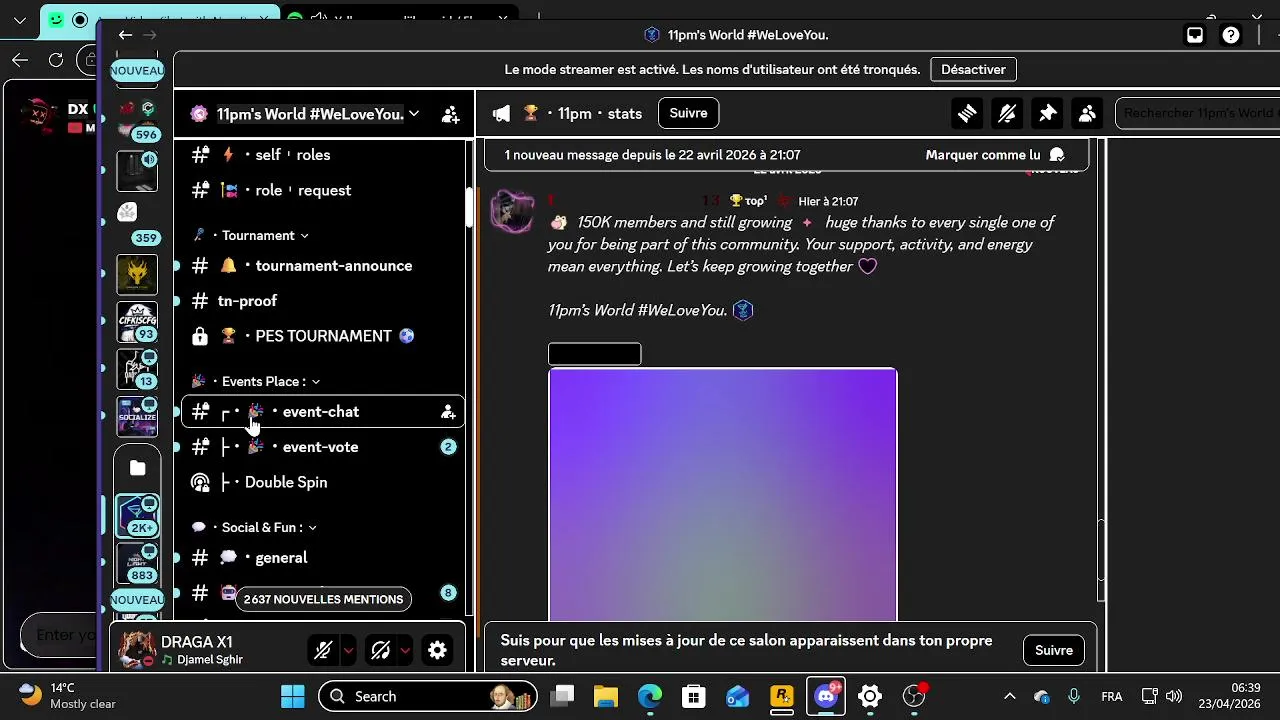Open File Explorer from the taskbar
This screenshot has width=1280, height=720.
click(x=606, y=696)
